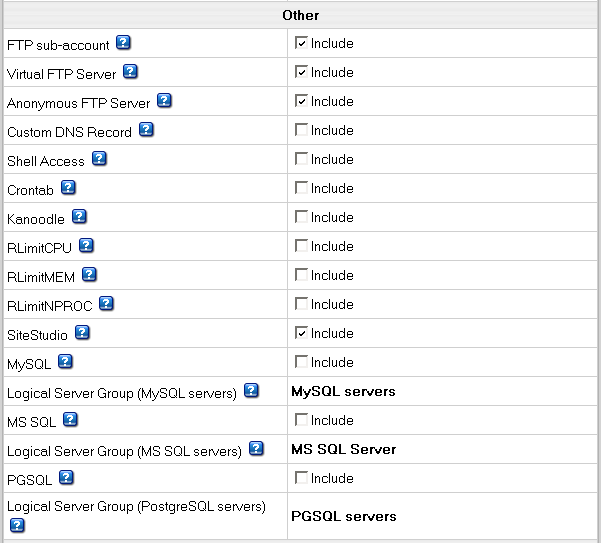The image size is (601, 543).
Task: Show SiteStudio help information icon
Action: coord(82,333)
